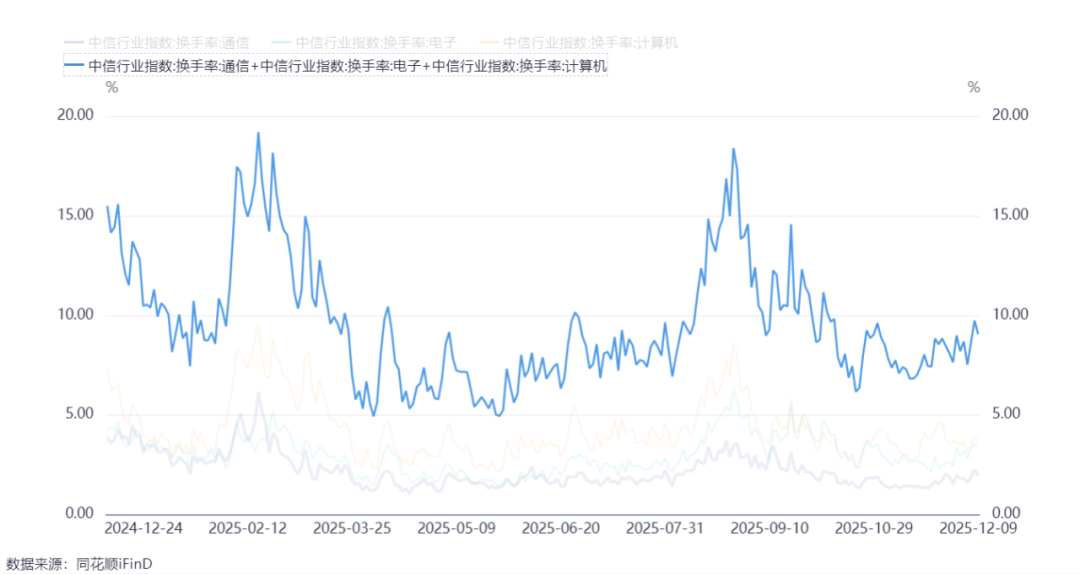Click the 2024-12-24 x-axis date label

tap(143, 529)
